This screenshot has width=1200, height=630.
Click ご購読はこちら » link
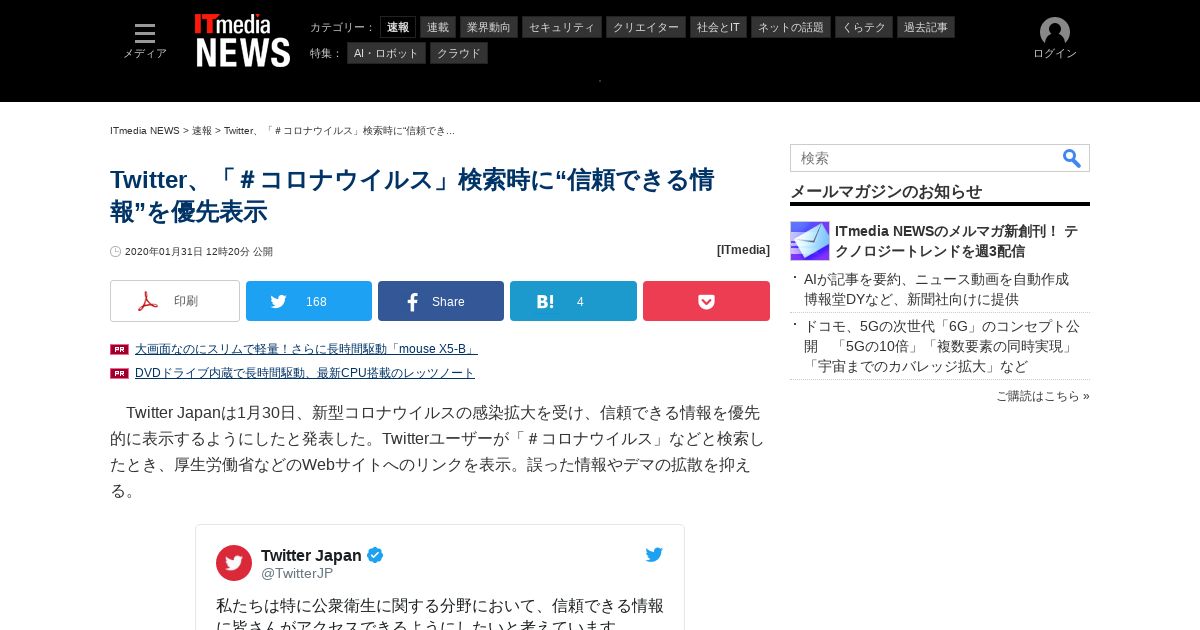pos(1043,396)
